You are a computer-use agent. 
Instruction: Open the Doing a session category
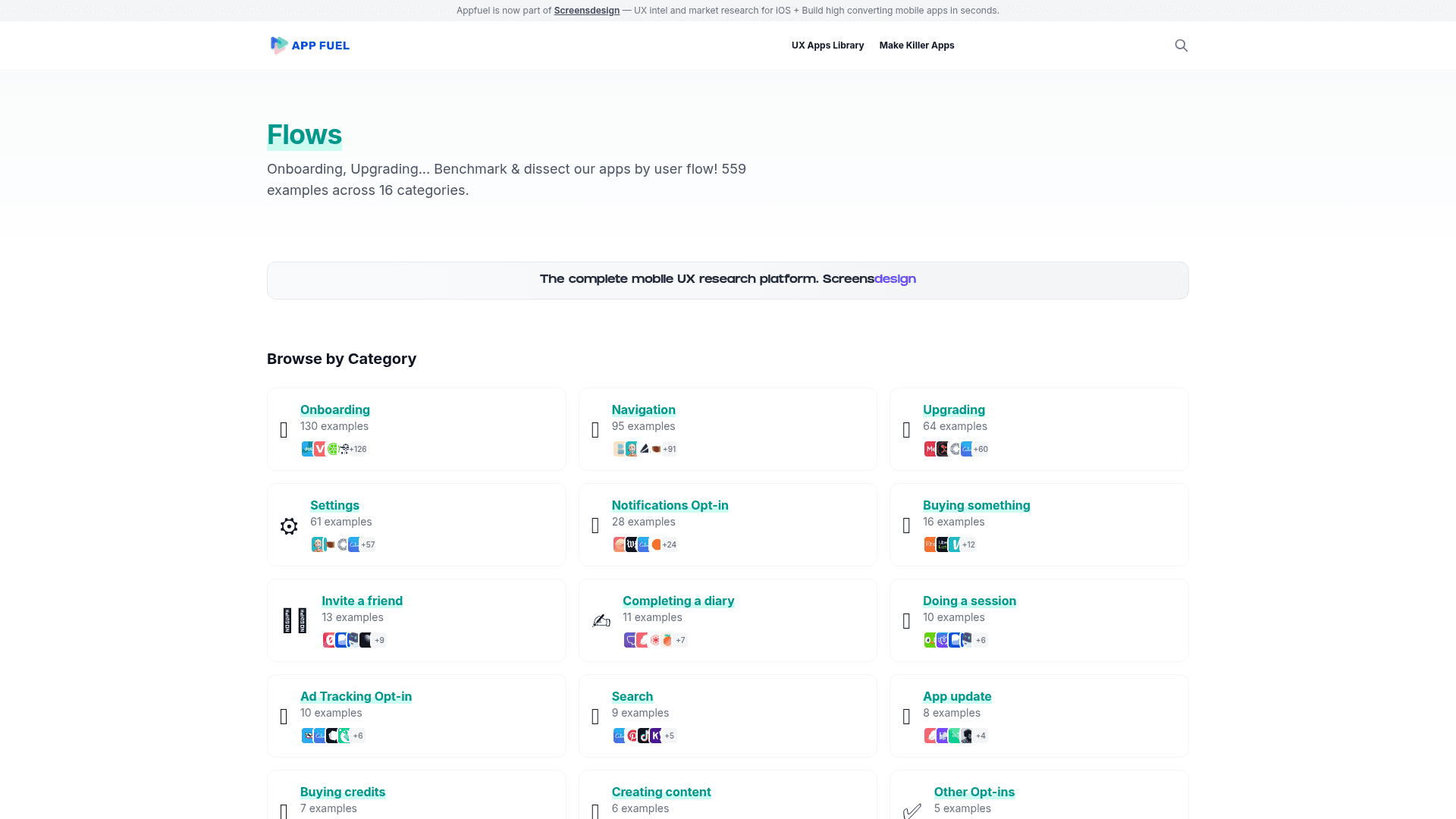969,601
